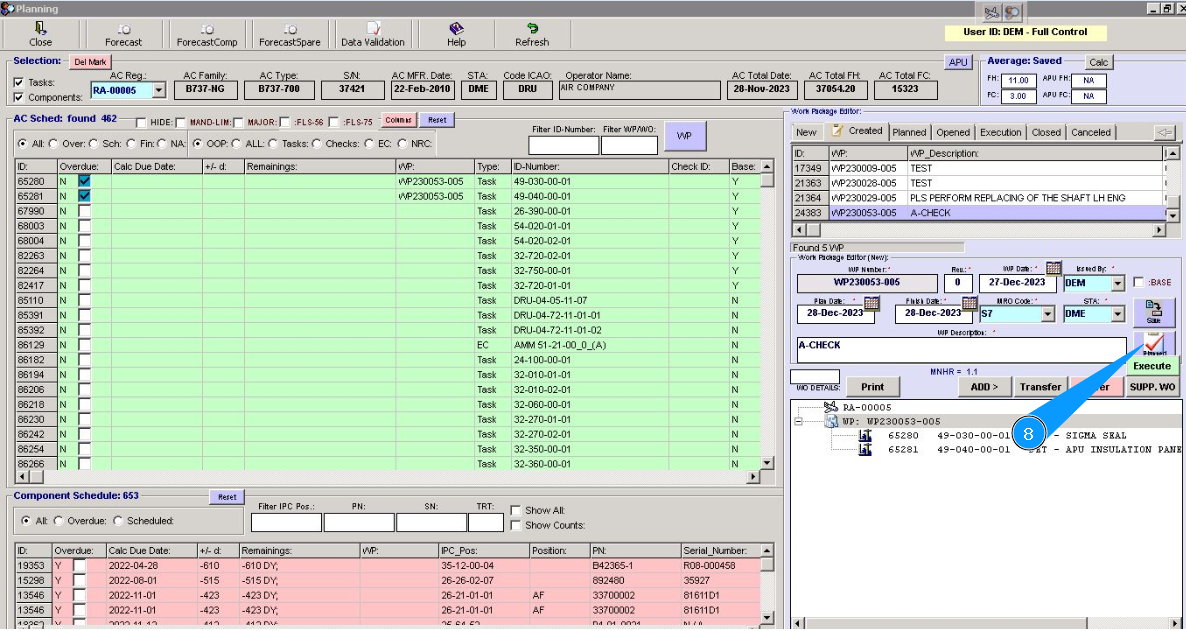Viewport: 1186px width, 631px height.
Task: Open the Closed work packages tab
Action: click(1046, 132)
